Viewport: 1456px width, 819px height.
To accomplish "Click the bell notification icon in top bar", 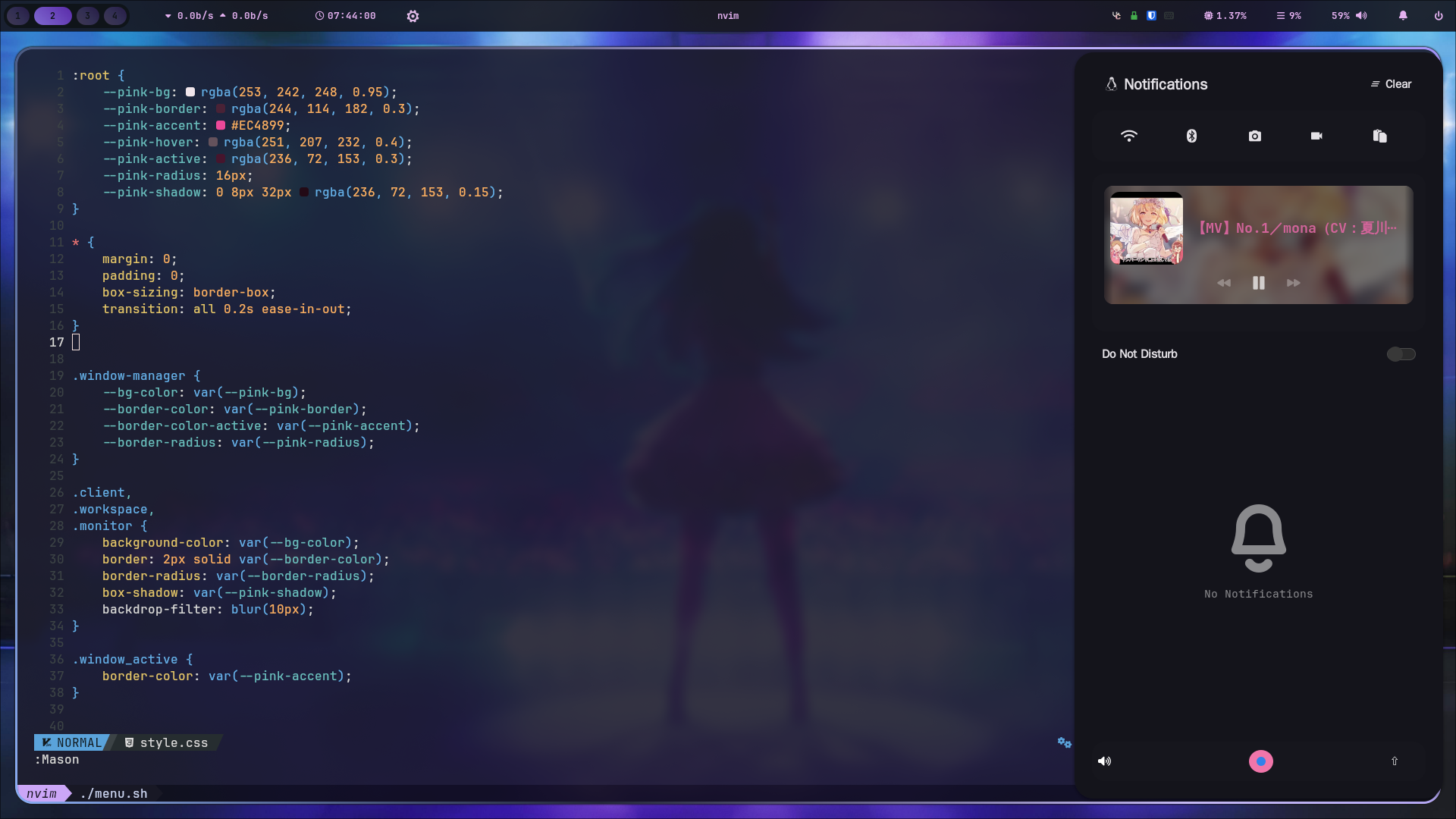I will (x=1403, y=15).
